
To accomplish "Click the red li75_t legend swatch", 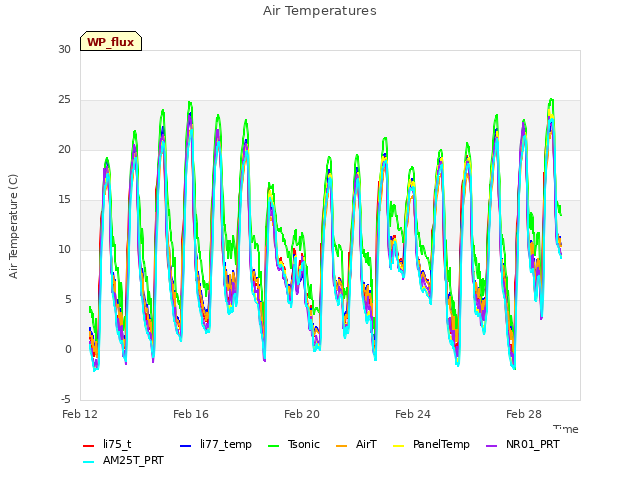I will [x=89, y=446].
